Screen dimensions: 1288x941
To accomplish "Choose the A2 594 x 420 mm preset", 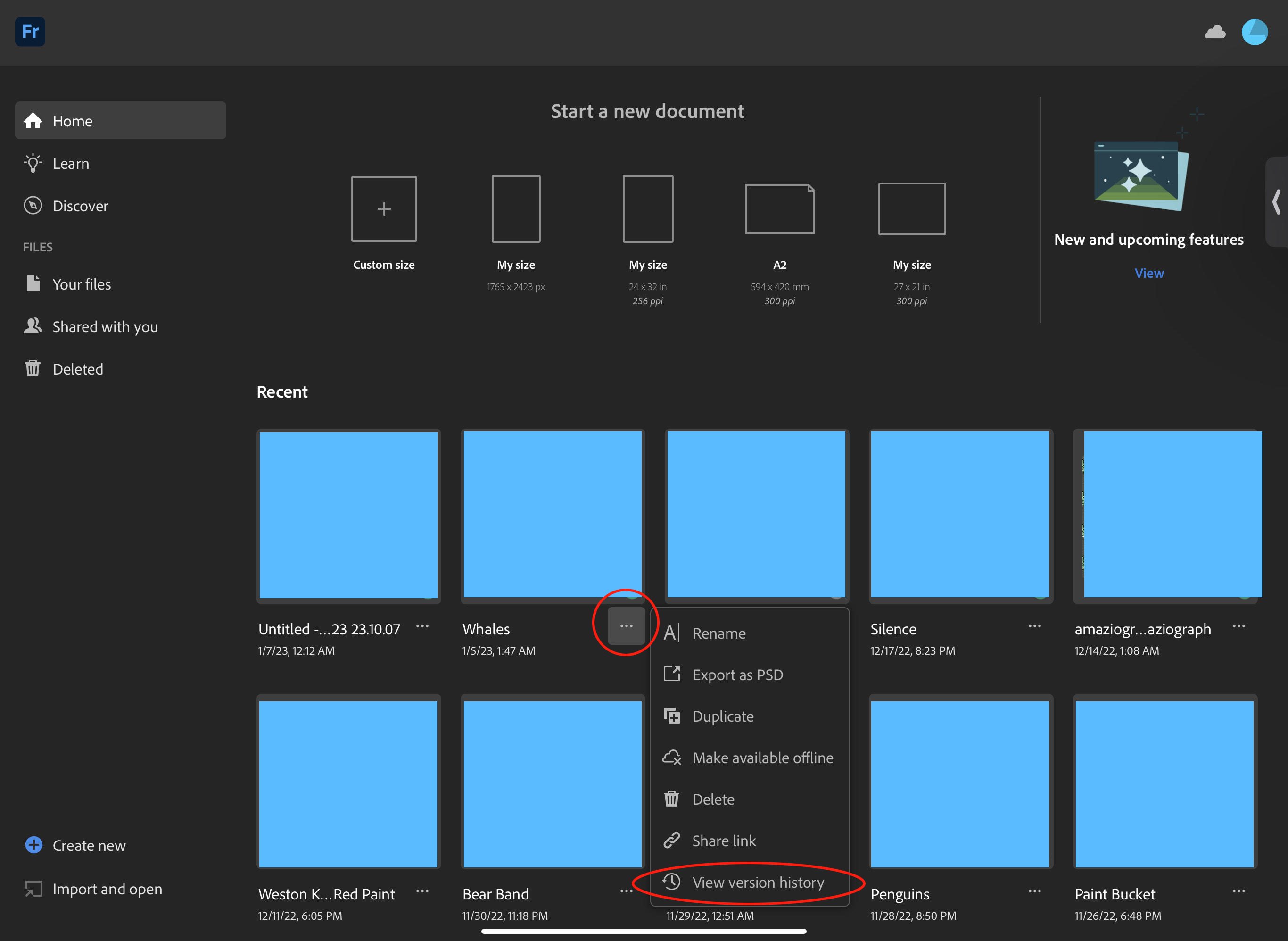I will point(779,209).
